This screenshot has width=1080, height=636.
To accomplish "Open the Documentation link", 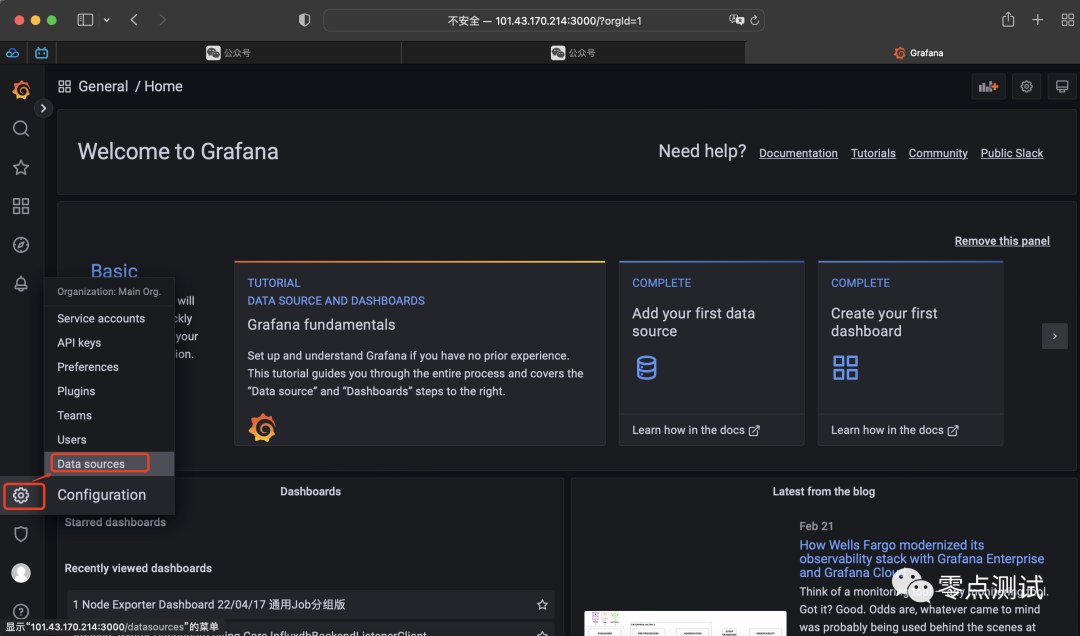I will tap(798, 153).
